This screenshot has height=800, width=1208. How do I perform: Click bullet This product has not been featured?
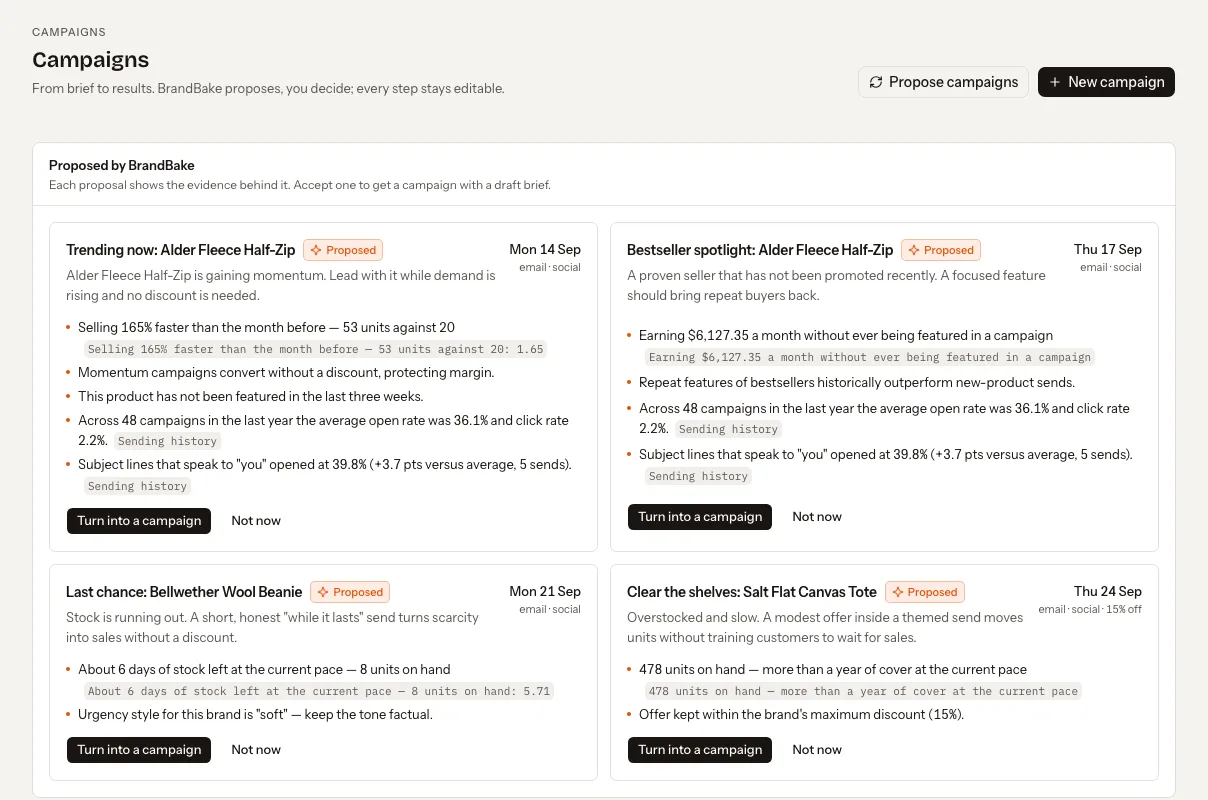251,396
